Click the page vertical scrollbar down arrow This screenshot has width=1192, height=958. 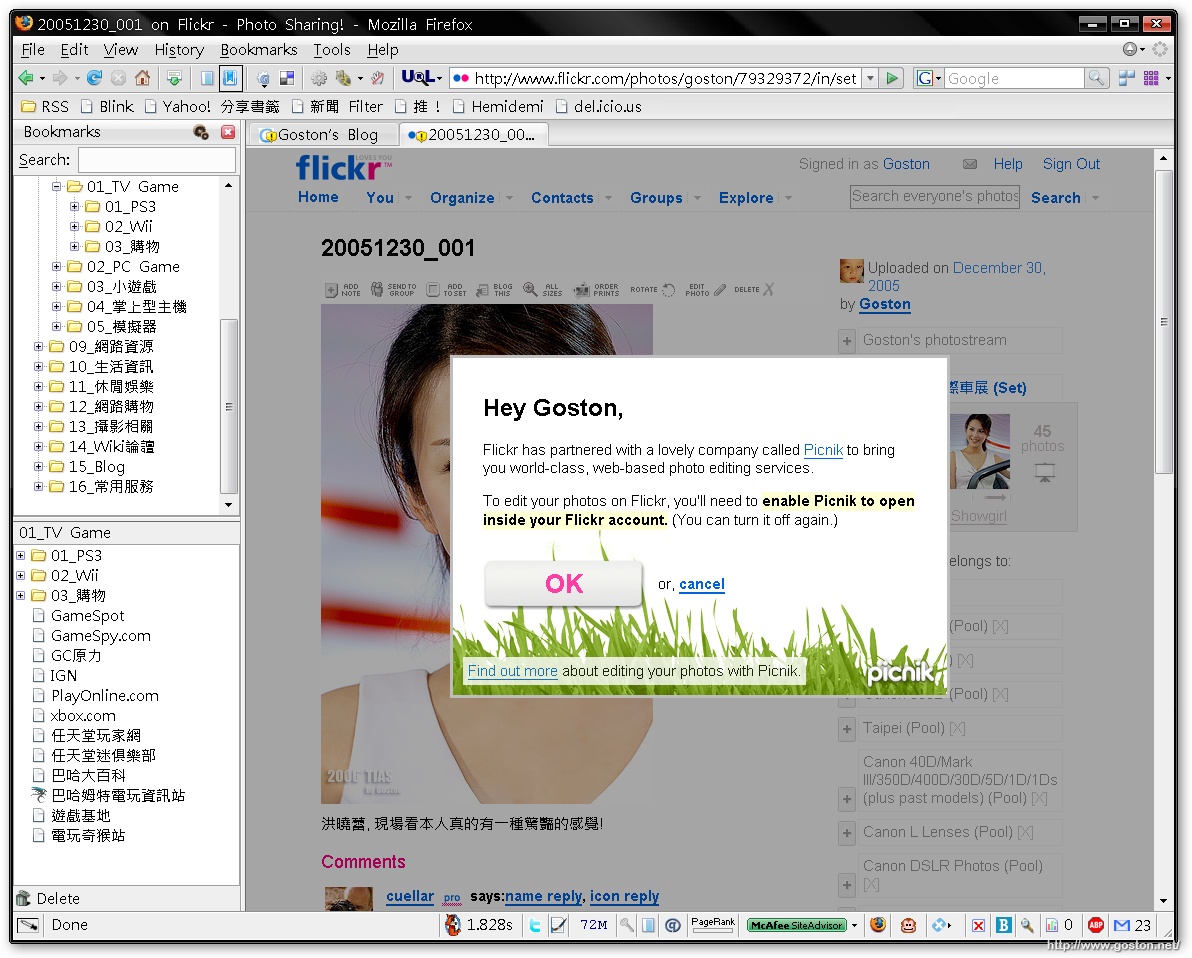pos(1163,901)
